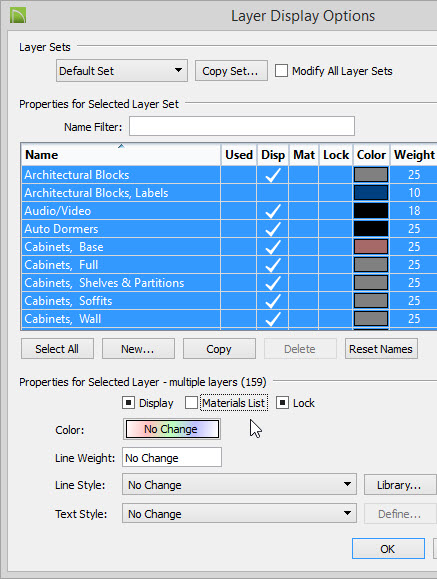Click the Copy Set... button

(231, 71)
